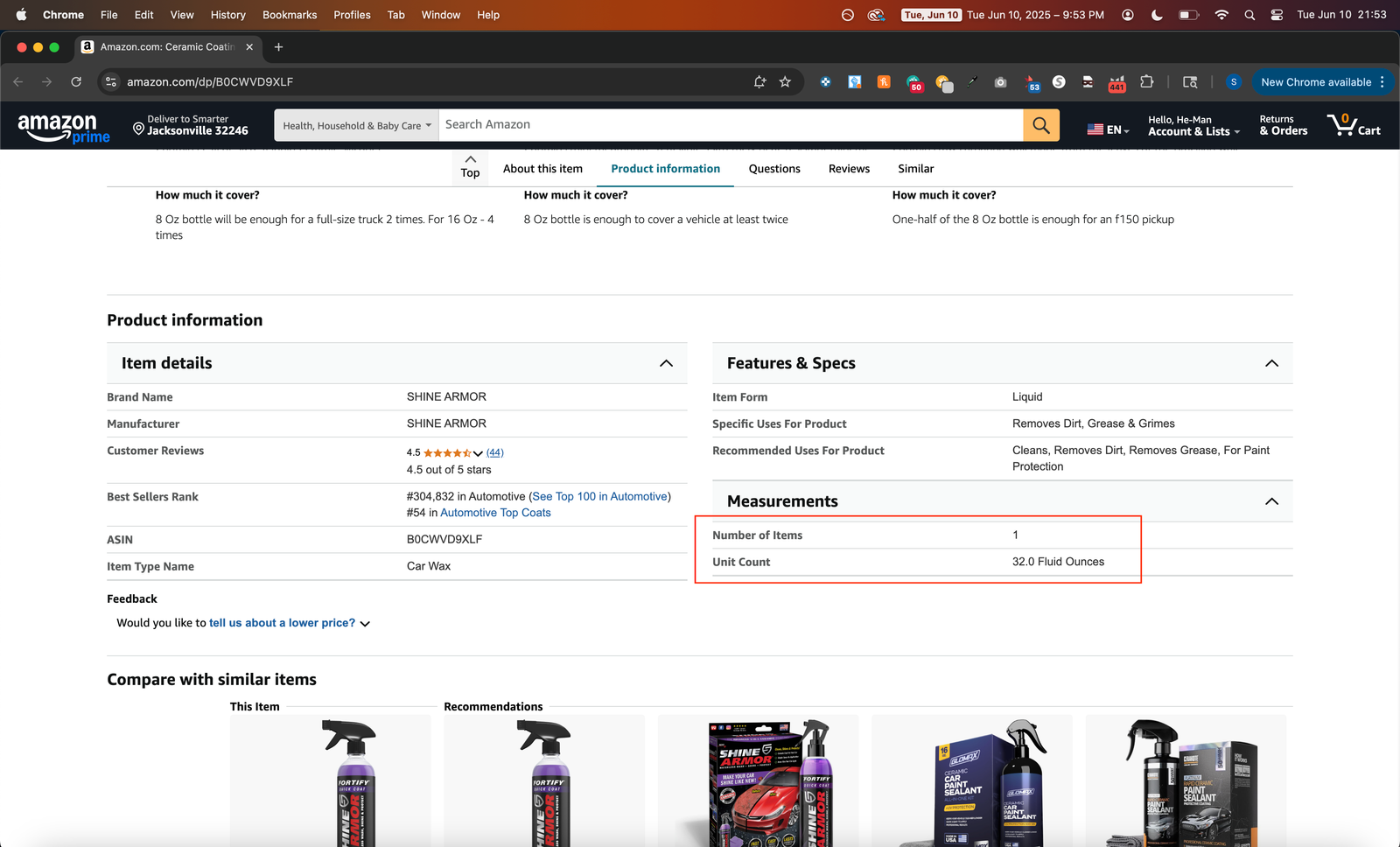Open the shopping cart

(1354, 125)
